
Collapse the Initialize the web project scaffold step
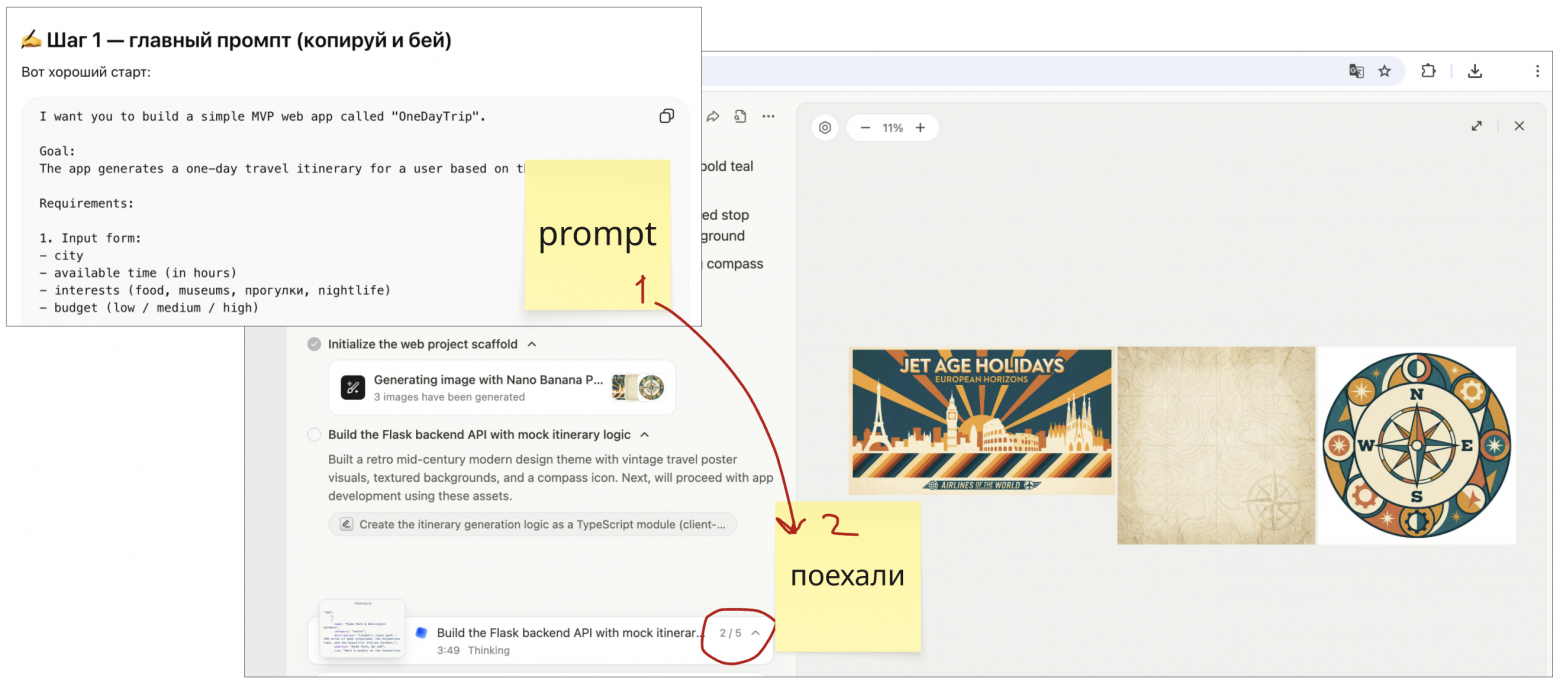pos(532,344)
